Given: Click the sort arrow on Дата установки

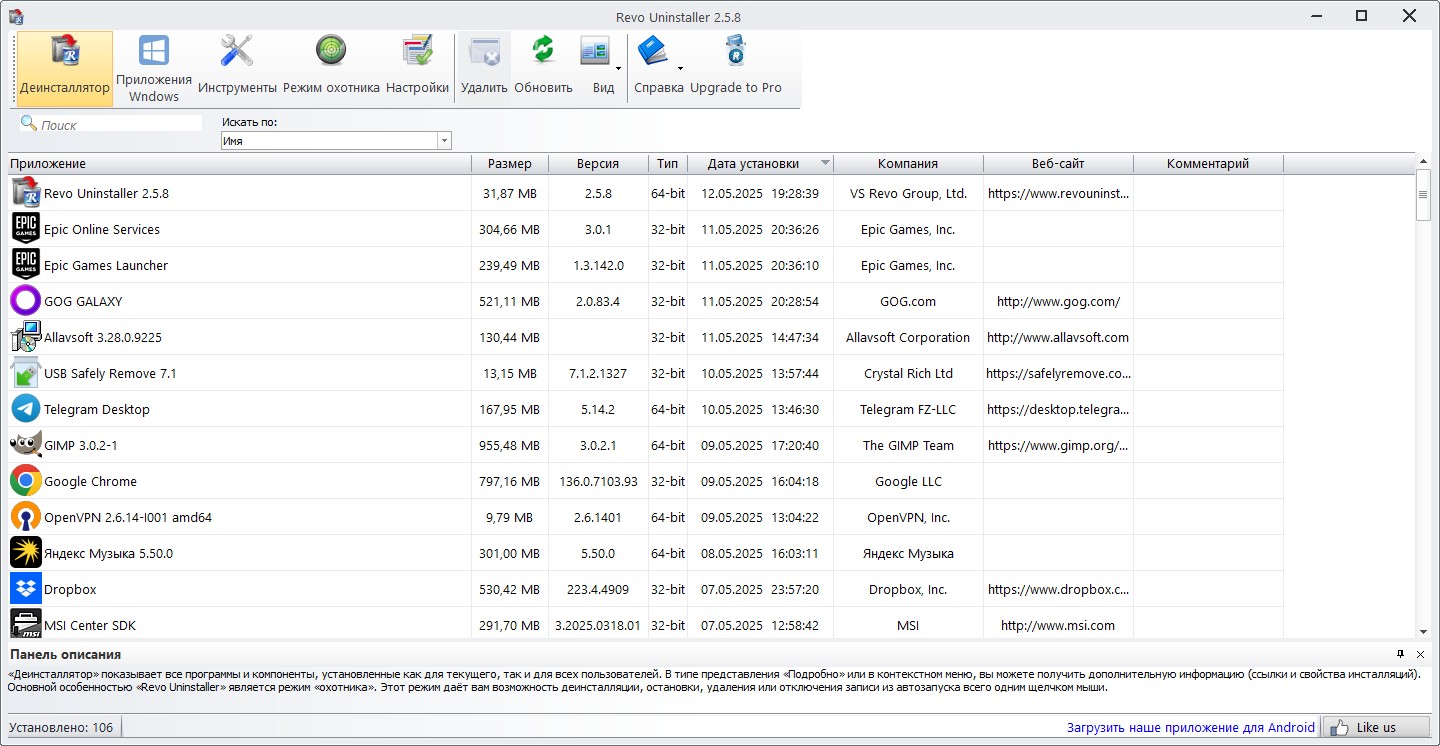Looking at the screenshot, I should pos(825,163).
